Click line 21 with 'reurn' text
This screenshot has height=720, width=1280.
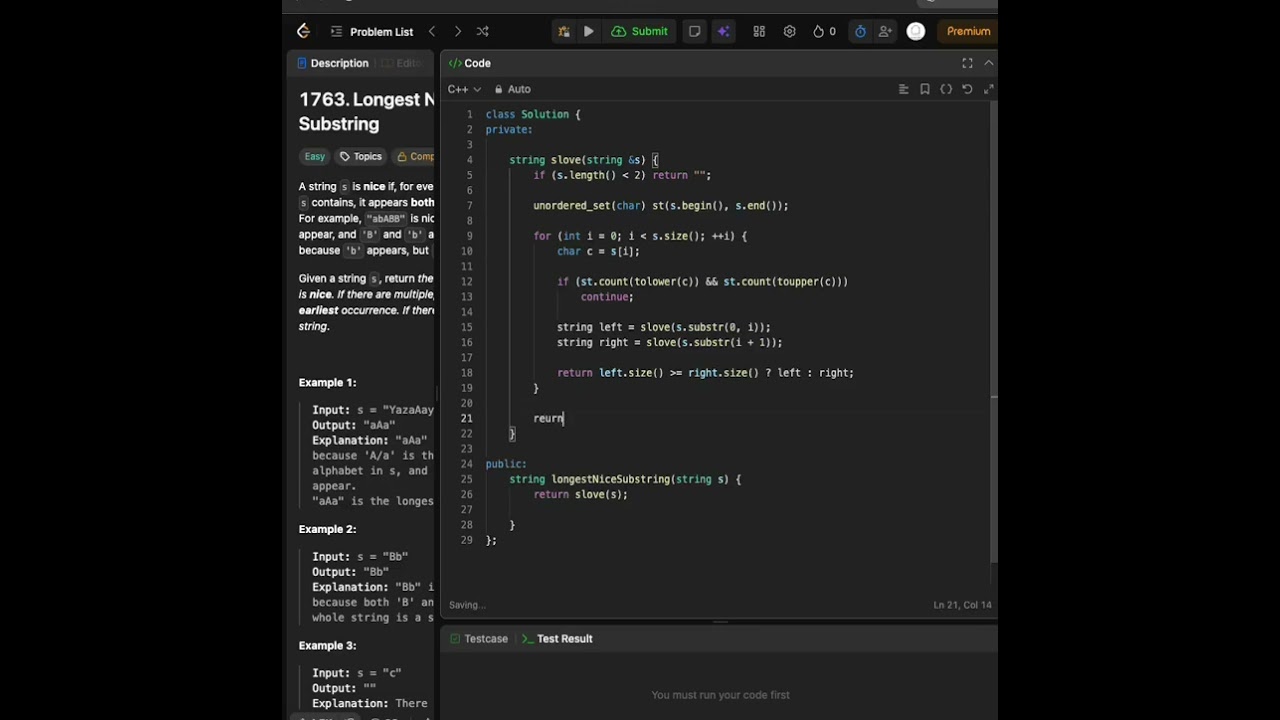tap(548, 418)
